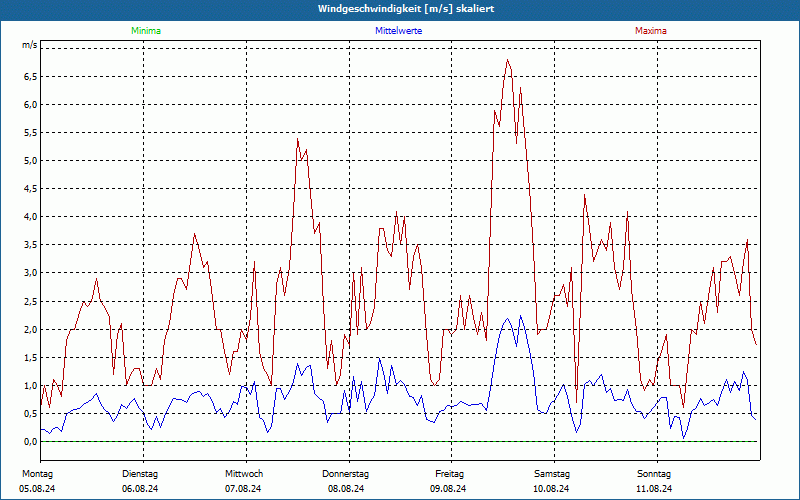
Task: Click the '0,0' y-axis value
Action: pos(31,442)
